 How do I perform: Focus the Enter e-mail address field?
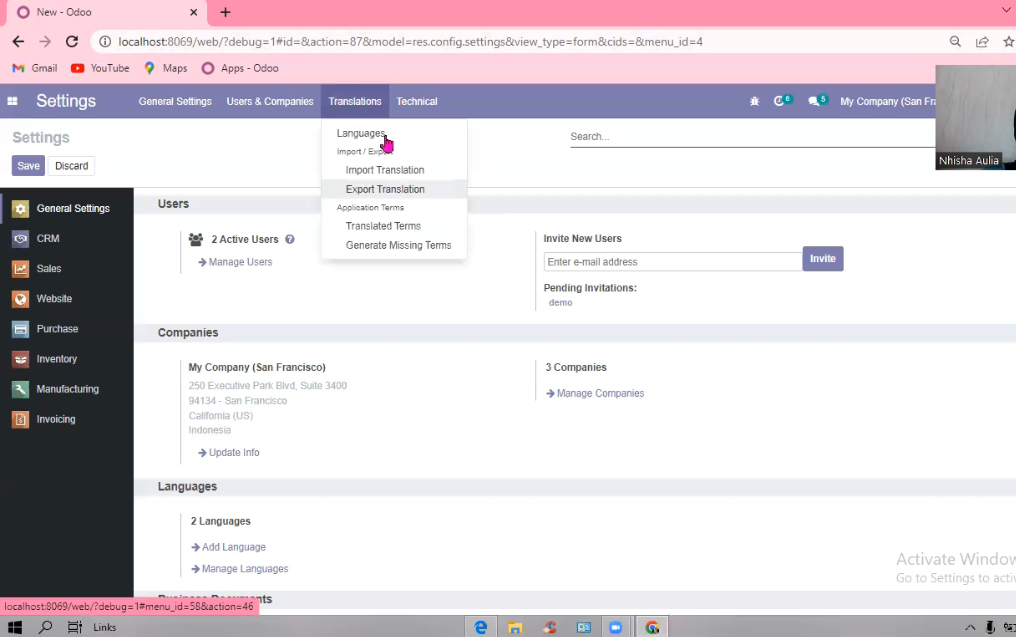673,262
